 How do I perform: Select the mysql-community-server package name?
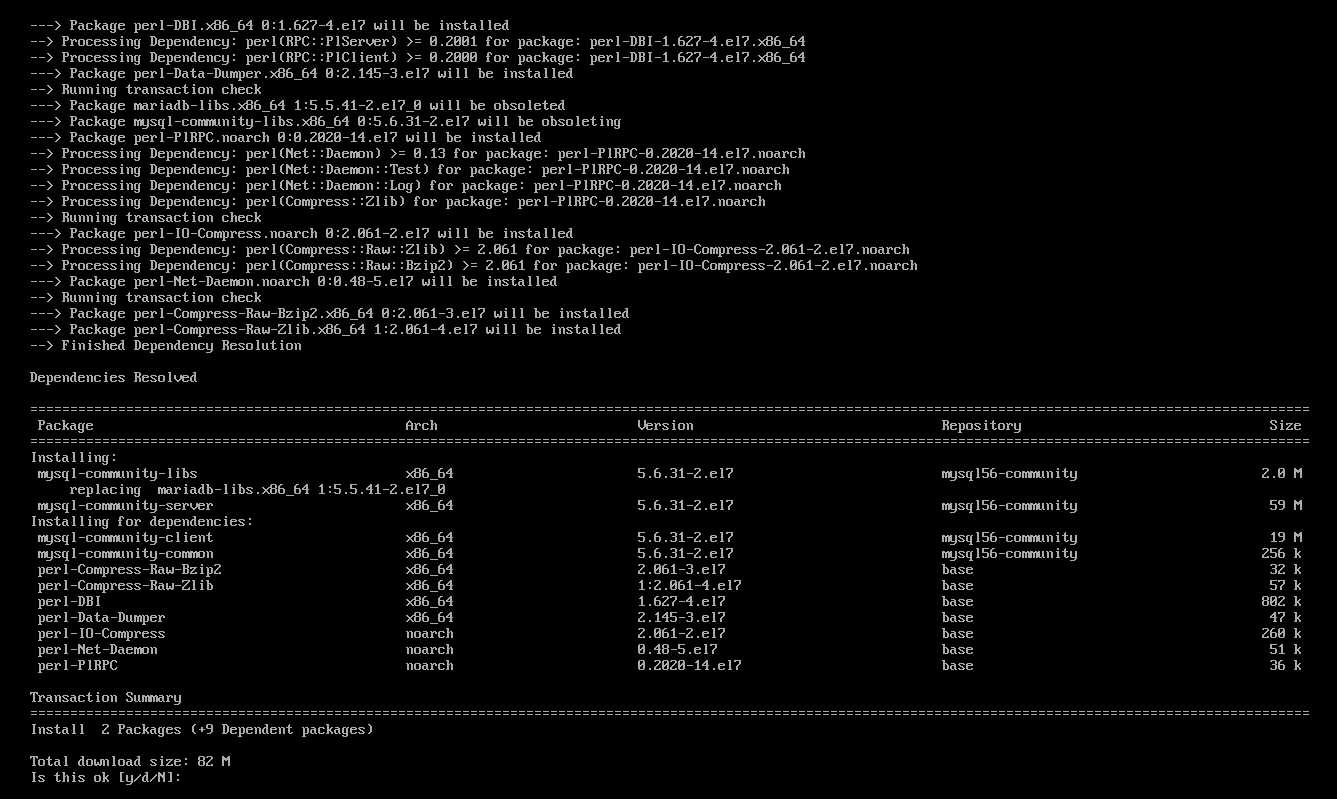(126, 505)
